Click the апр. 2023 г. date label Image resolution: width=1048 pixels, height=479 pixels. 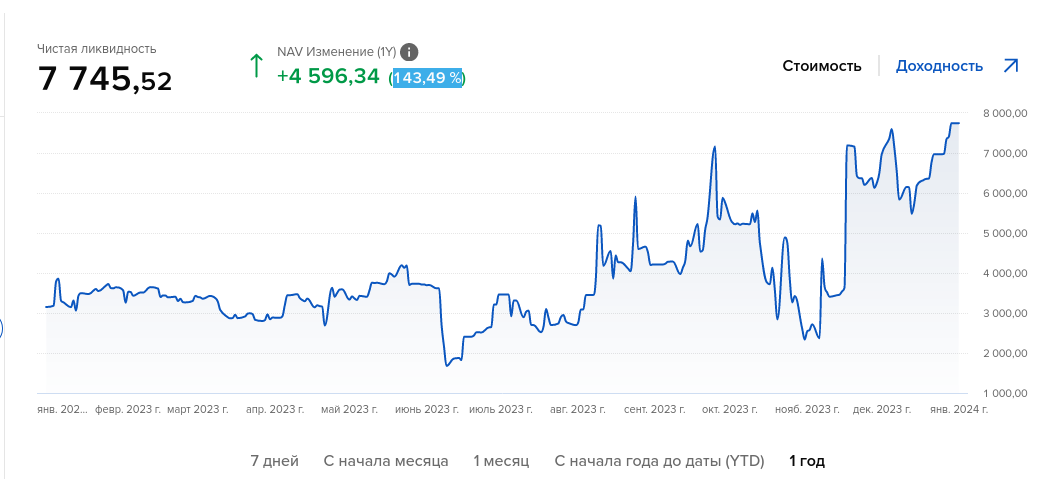(x=275, y=409)
